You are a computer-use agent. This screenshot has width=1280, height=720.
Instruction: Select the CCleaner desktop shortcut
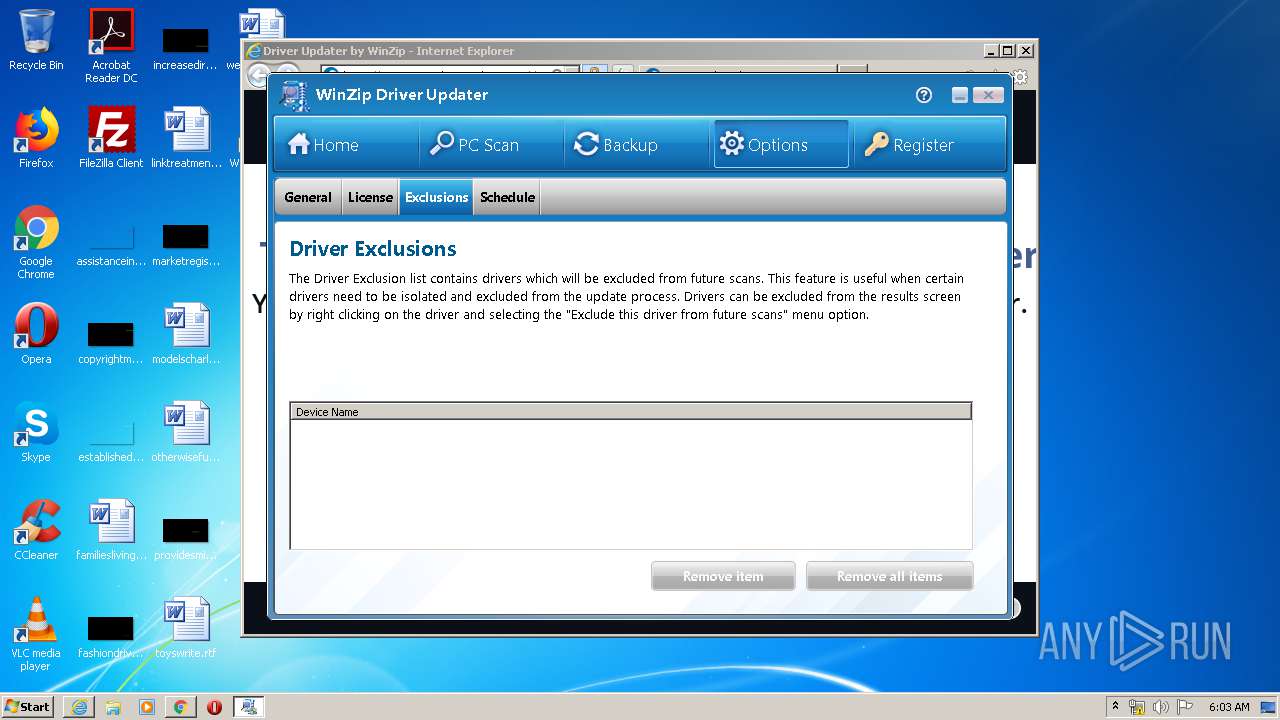coord(36,530)
